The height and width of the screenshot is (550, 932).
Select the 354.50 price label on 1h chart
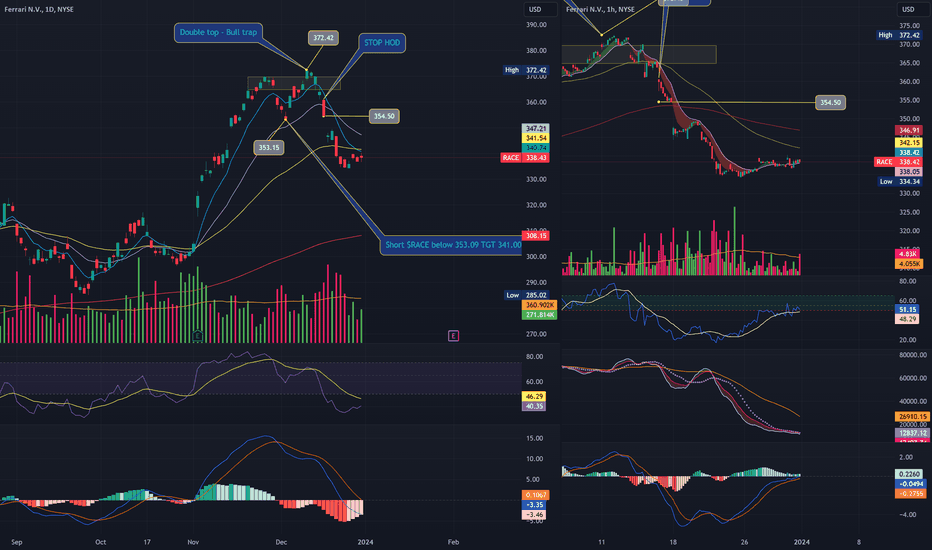(x=830, y=102)
